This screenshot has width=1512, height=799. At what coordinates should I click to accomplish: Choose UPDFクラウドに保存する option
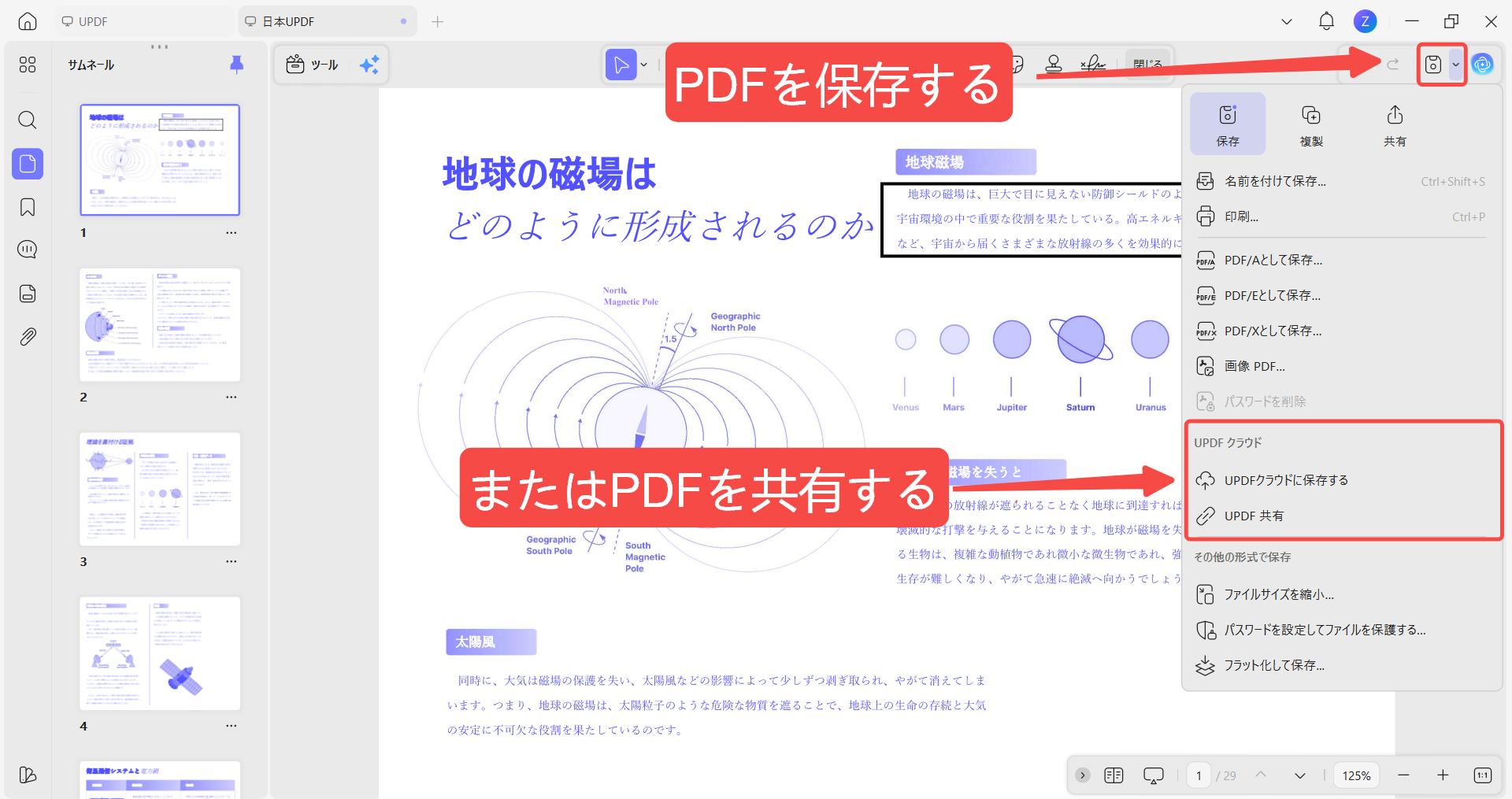tap(1342, 480)
